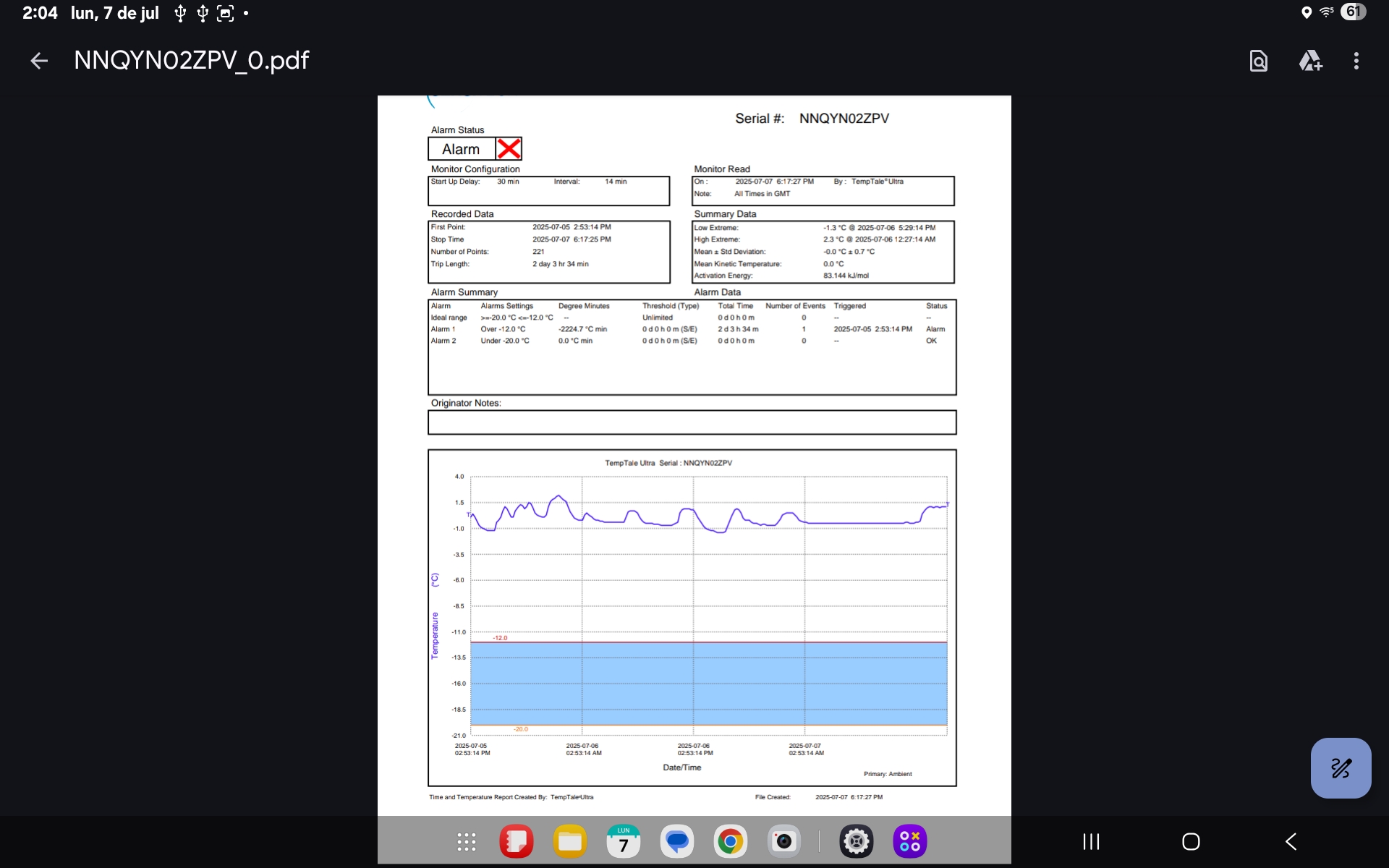Viewport: 1389px width, 868px height.
Task: Tap the floating annotate pencil button
Action: [x=1341, y=767]
